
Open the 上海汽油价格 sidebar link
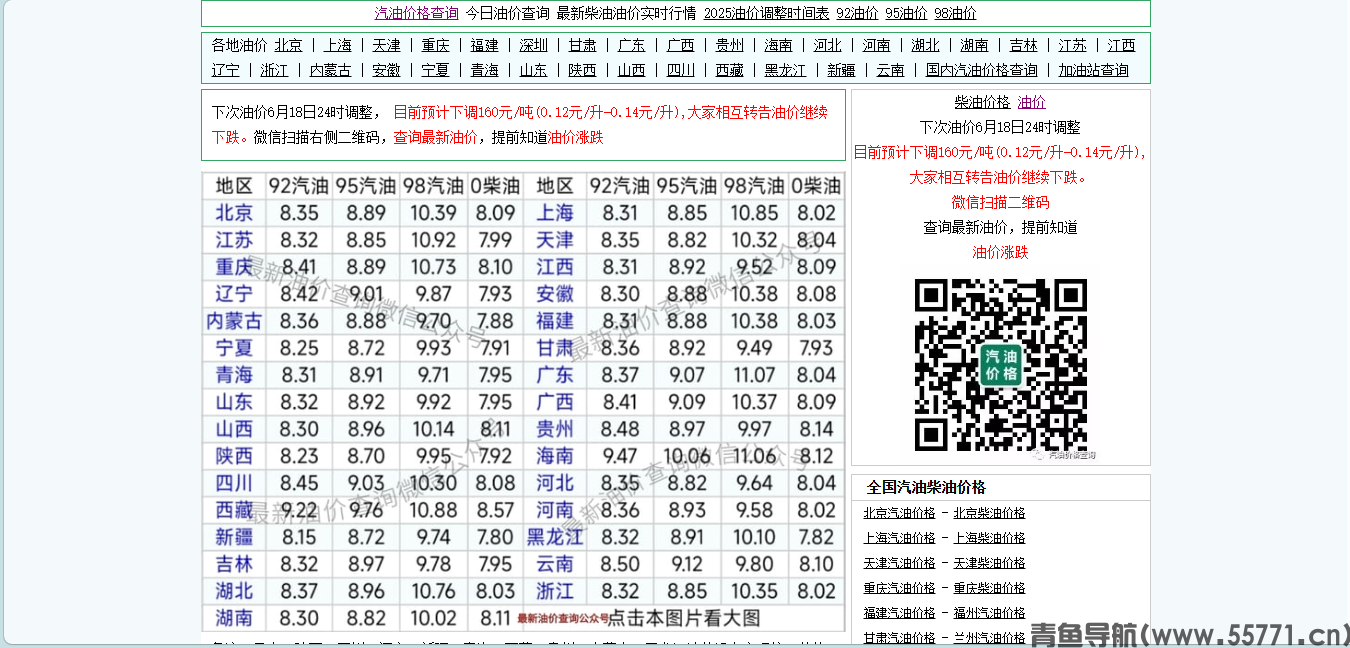[900, 538]
